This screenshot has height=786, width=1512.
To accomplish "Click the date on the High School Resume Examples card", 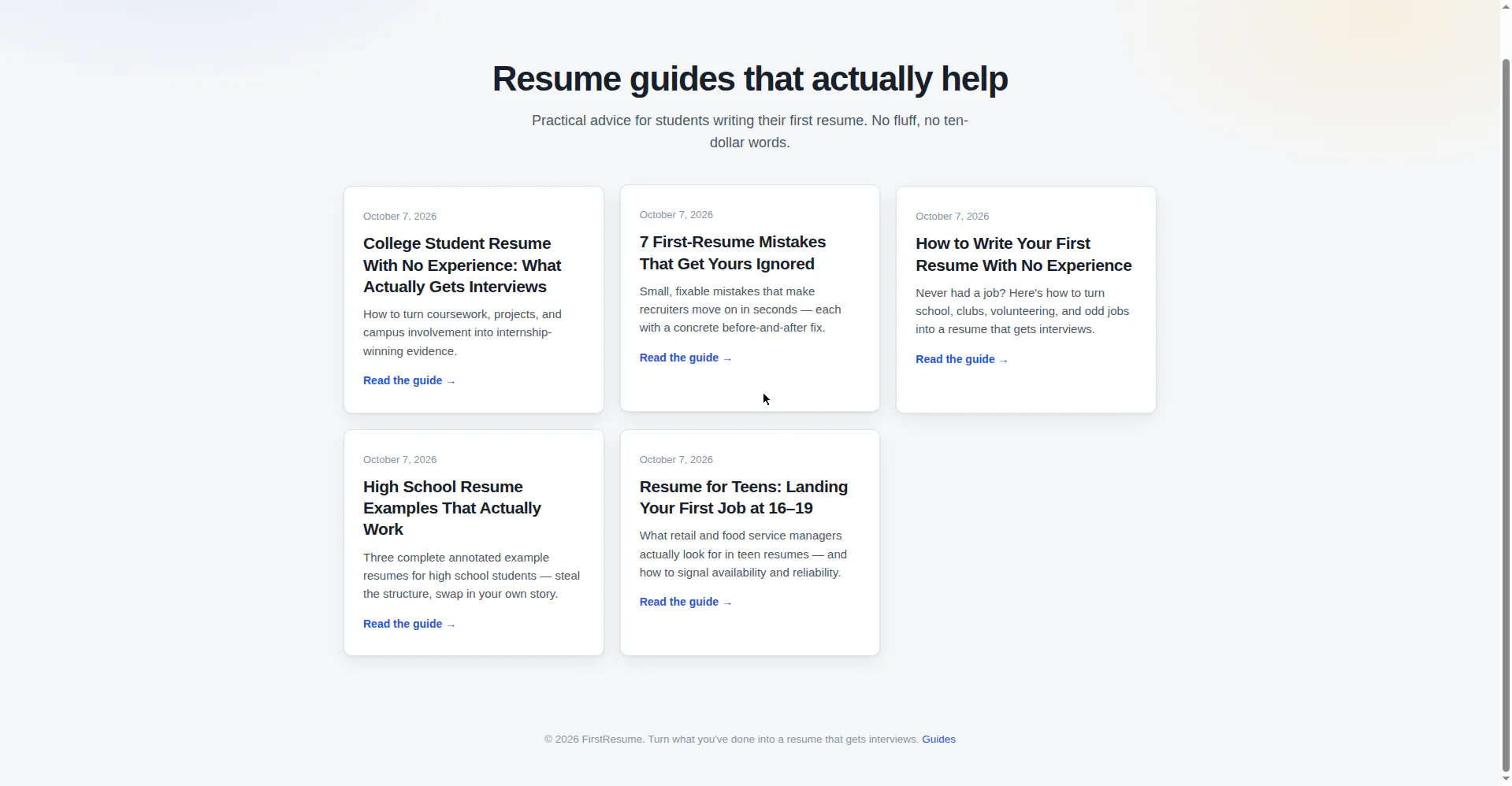I will (399, 459).
